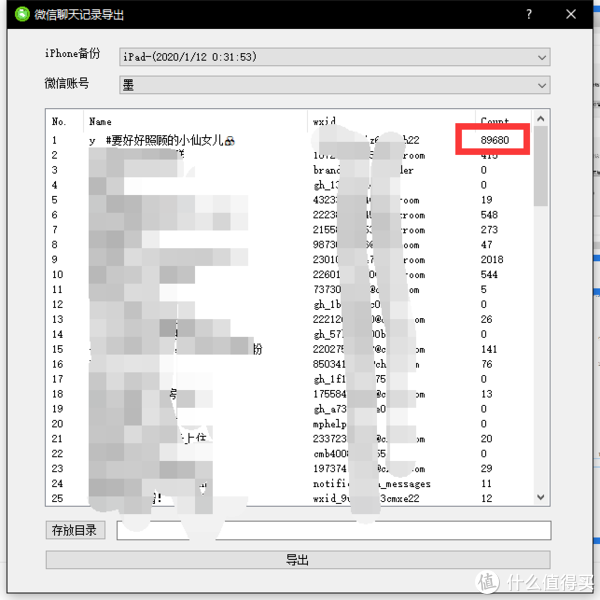Click count value 2018 in row 9
Viewport: 600px width, 600px height.
pos(492,259)
